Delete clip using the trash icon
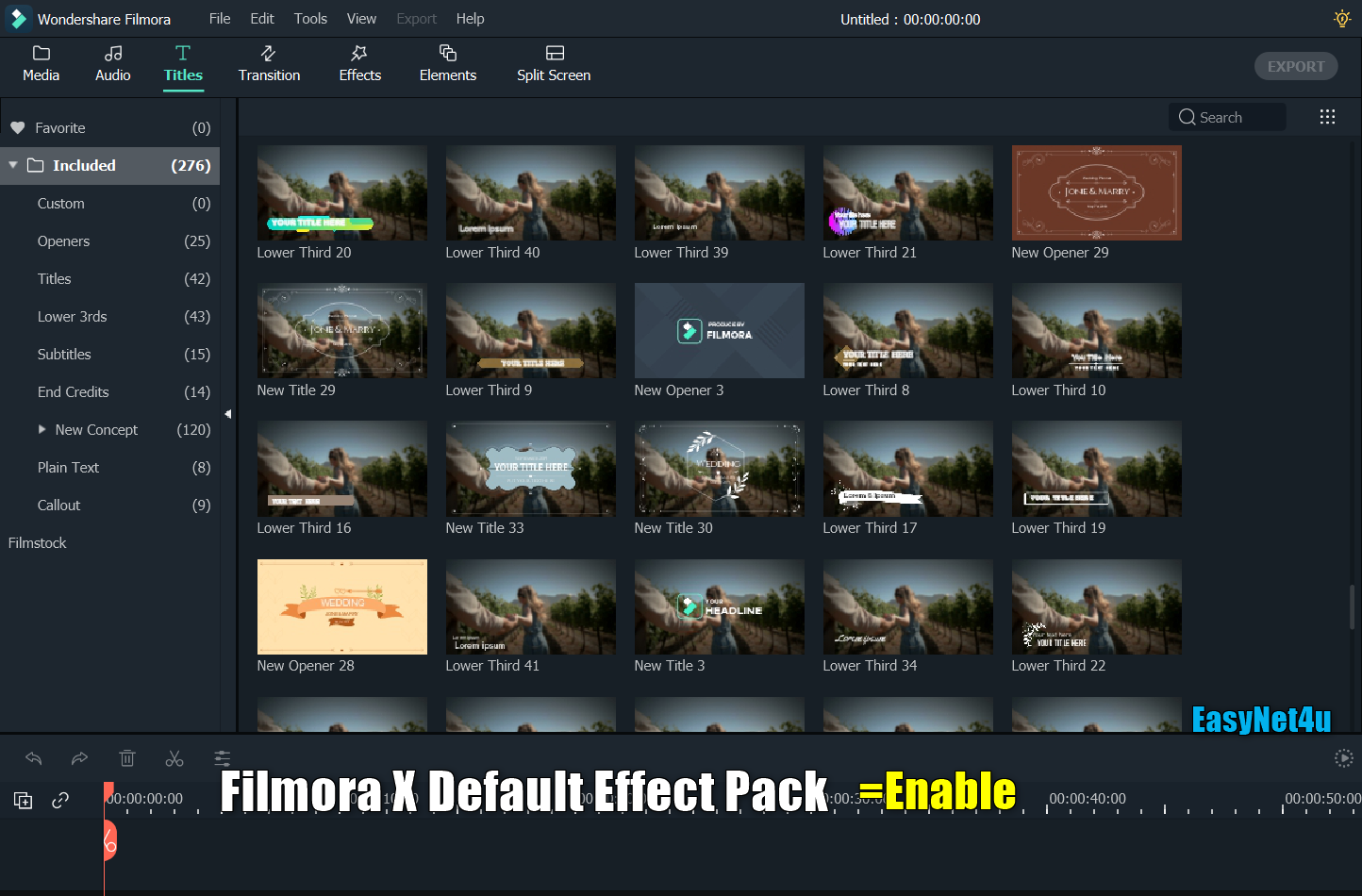The image size is (1362, 896). click(127, 757)
